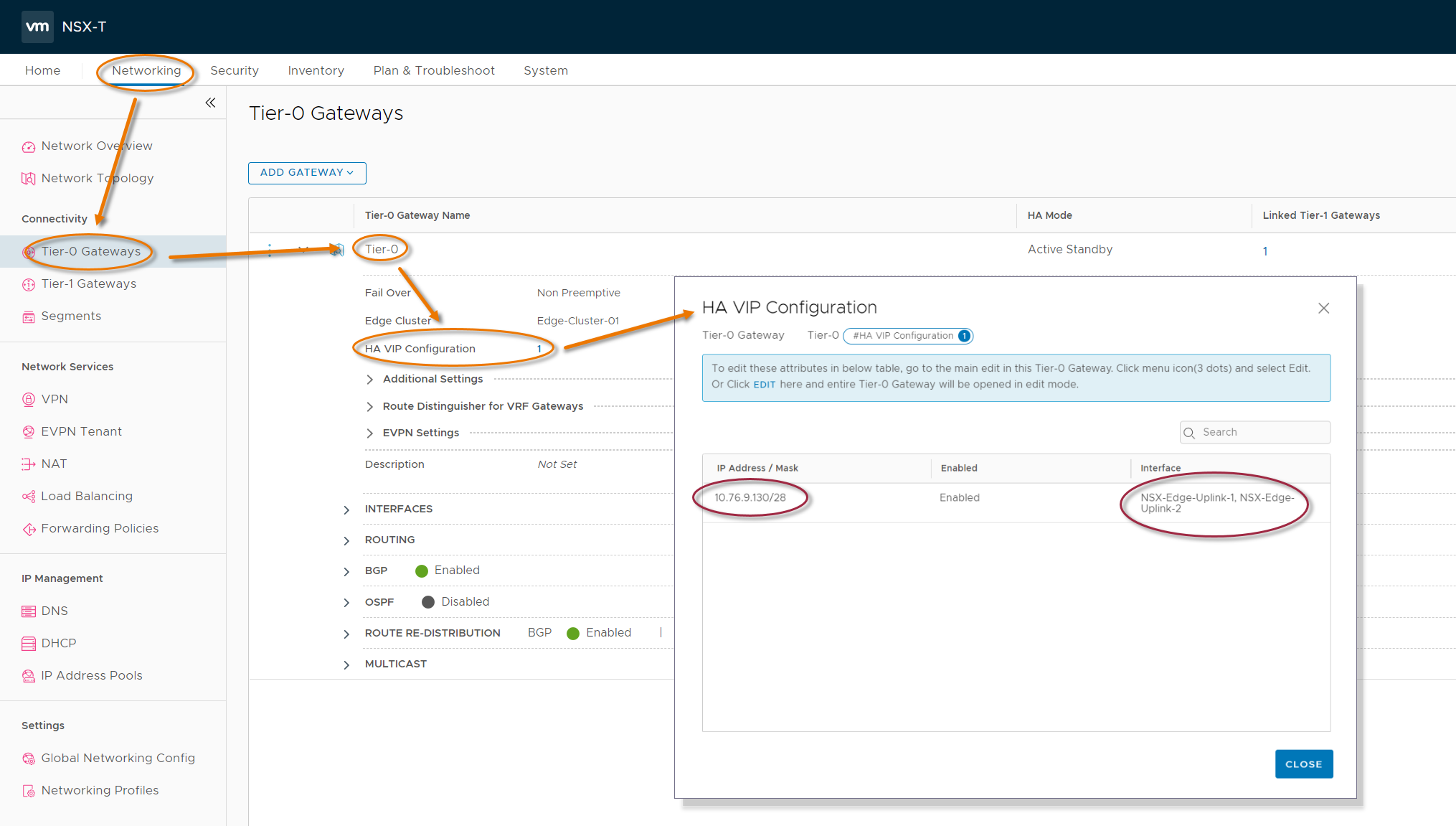Open the ADD GATEWAY dropdown
Image resolution: width=1456 pixels, height=826 pixels.
(307, 173)
